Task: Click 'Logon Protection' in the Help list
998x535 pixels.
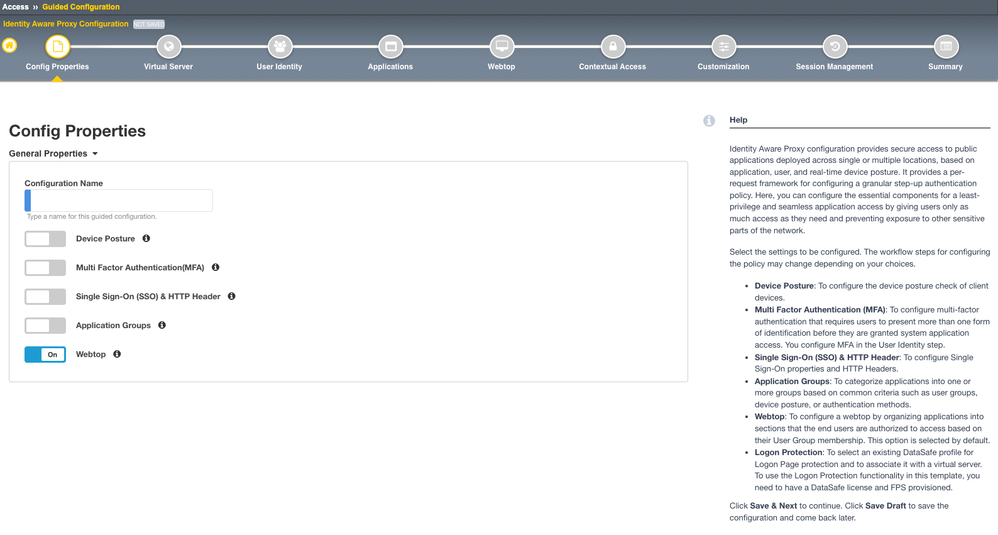Action: coord(789,452)
